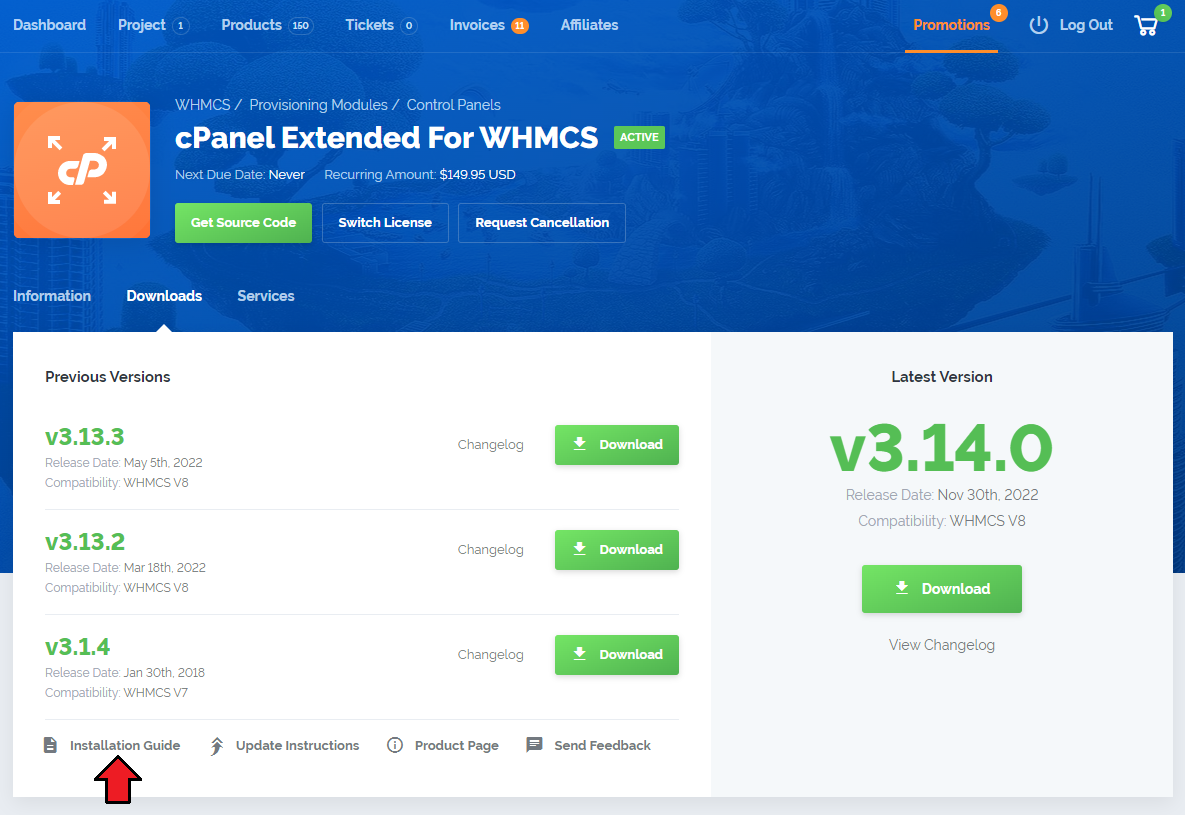Click the Get Source Code button
This screenshot has width=1185, height=815.
(x=243, y=223)
